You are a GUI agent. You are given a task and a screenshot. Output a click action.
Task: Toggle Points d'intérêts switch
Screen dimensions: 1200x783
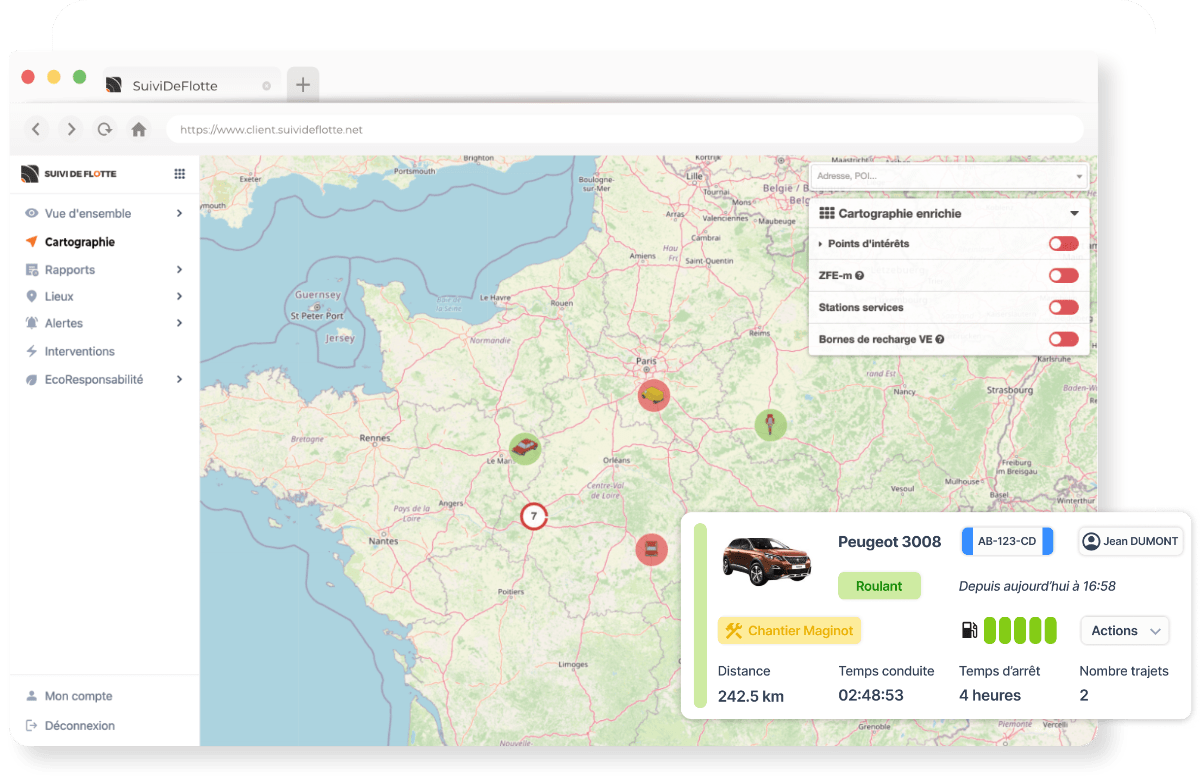coord(1063,244)
